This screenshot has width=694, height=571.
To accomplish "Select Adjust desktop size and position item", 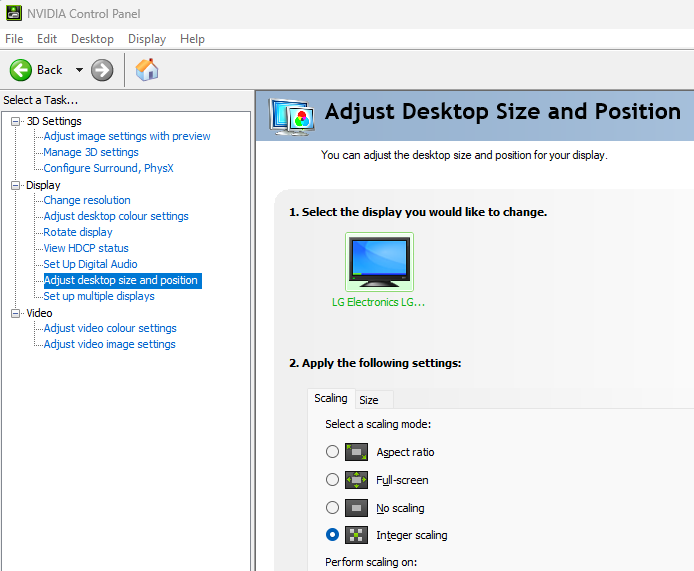I will 123,281.
